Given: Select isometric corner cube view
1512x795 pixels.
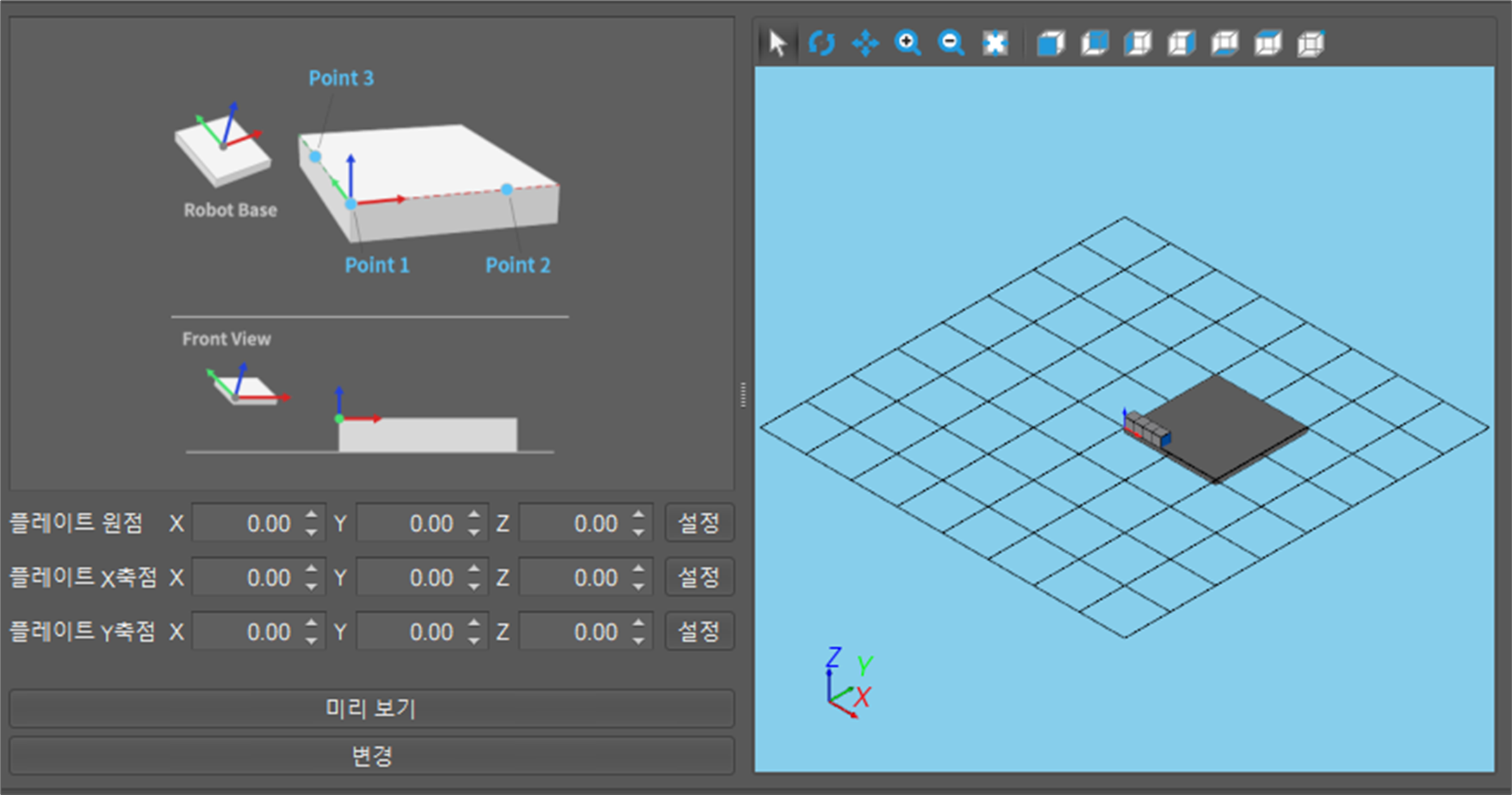Looking at the screenshot, I should tap(1311, 43).
